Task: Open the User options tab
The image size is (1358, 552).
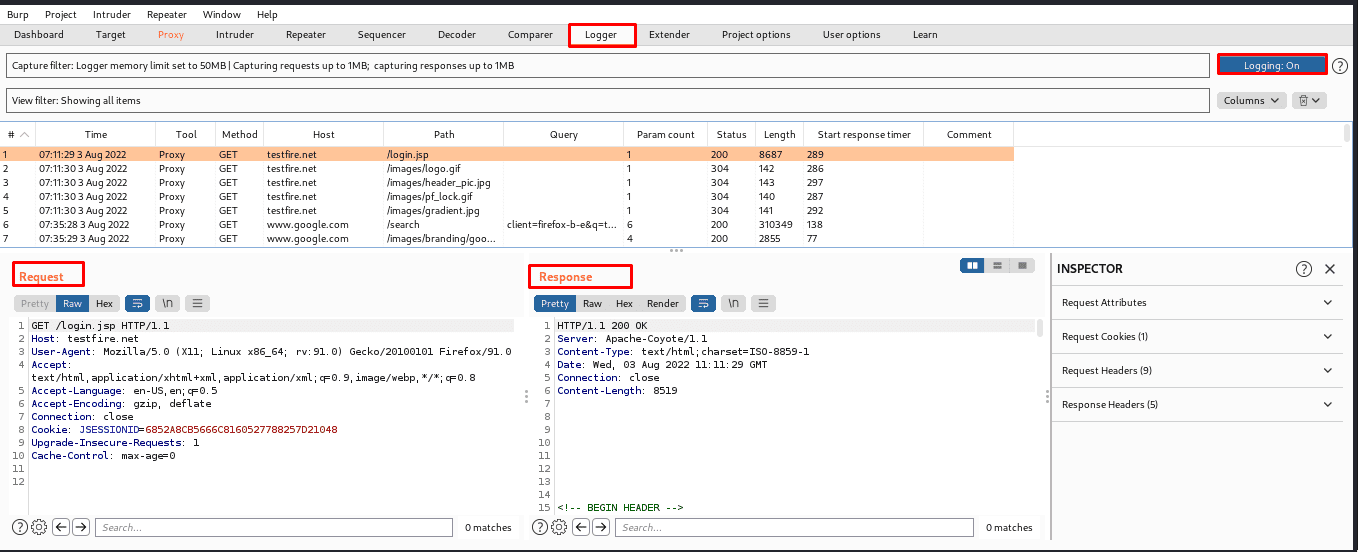Action: tap(852, 35)
